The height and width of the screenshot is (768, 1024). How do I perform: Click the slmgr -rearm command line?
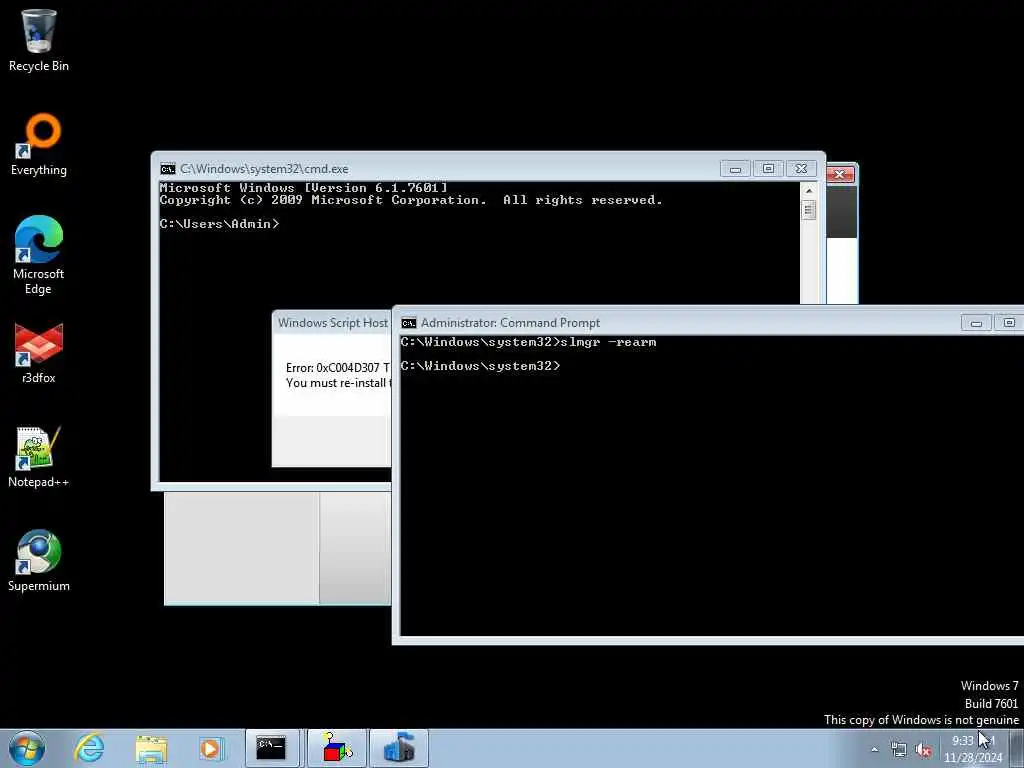528,342
